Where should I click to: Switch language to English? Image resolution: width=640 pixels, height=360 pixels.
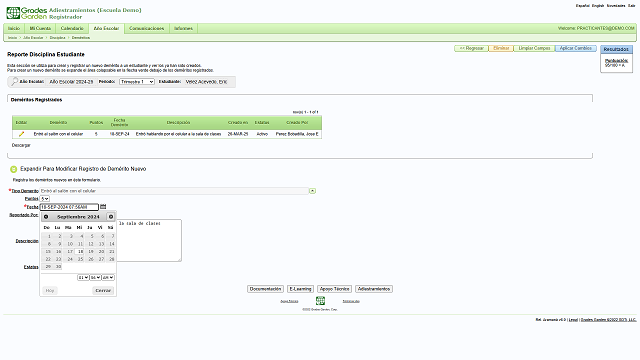click(x=598, y=6)
